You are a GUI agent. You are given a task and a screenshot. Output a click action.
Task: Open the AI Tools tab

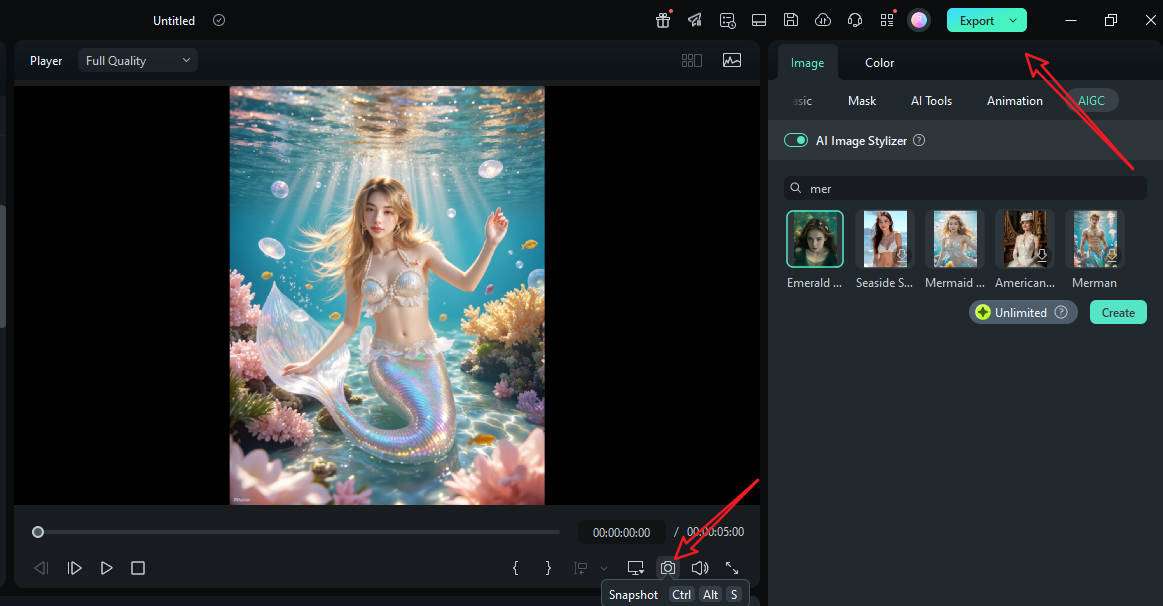(x=932, y=101)
